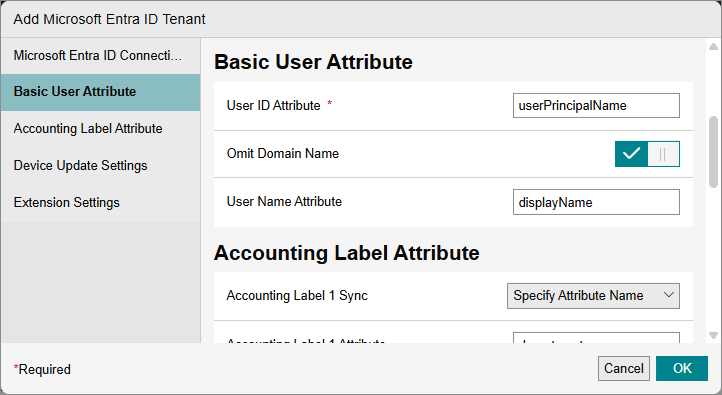Click the User ID Attribute label
The width and height of the screenshot is (722, 395).
274,105
